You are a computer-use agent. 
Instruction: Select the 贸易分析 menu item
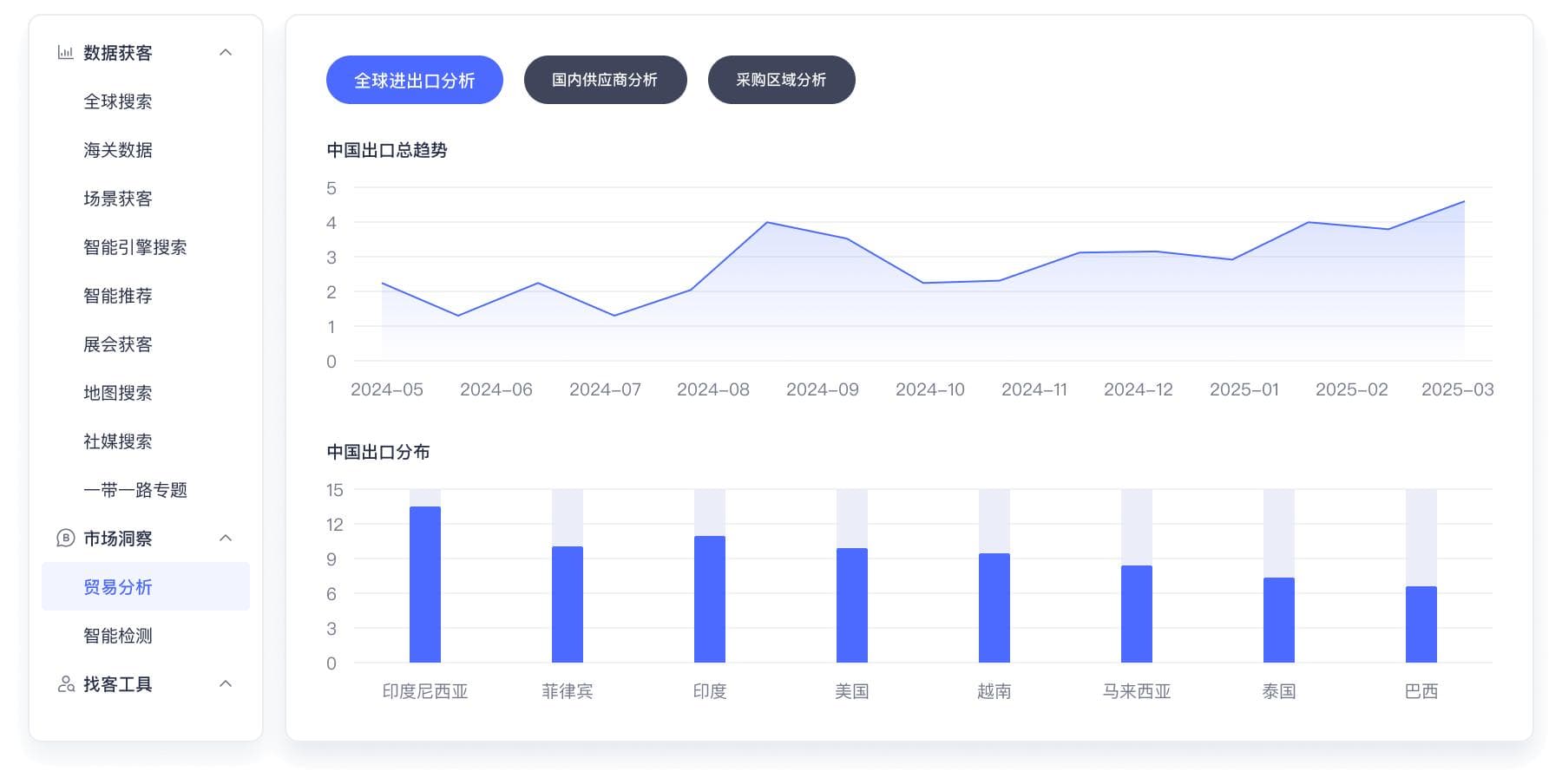[x=146, y=586]
